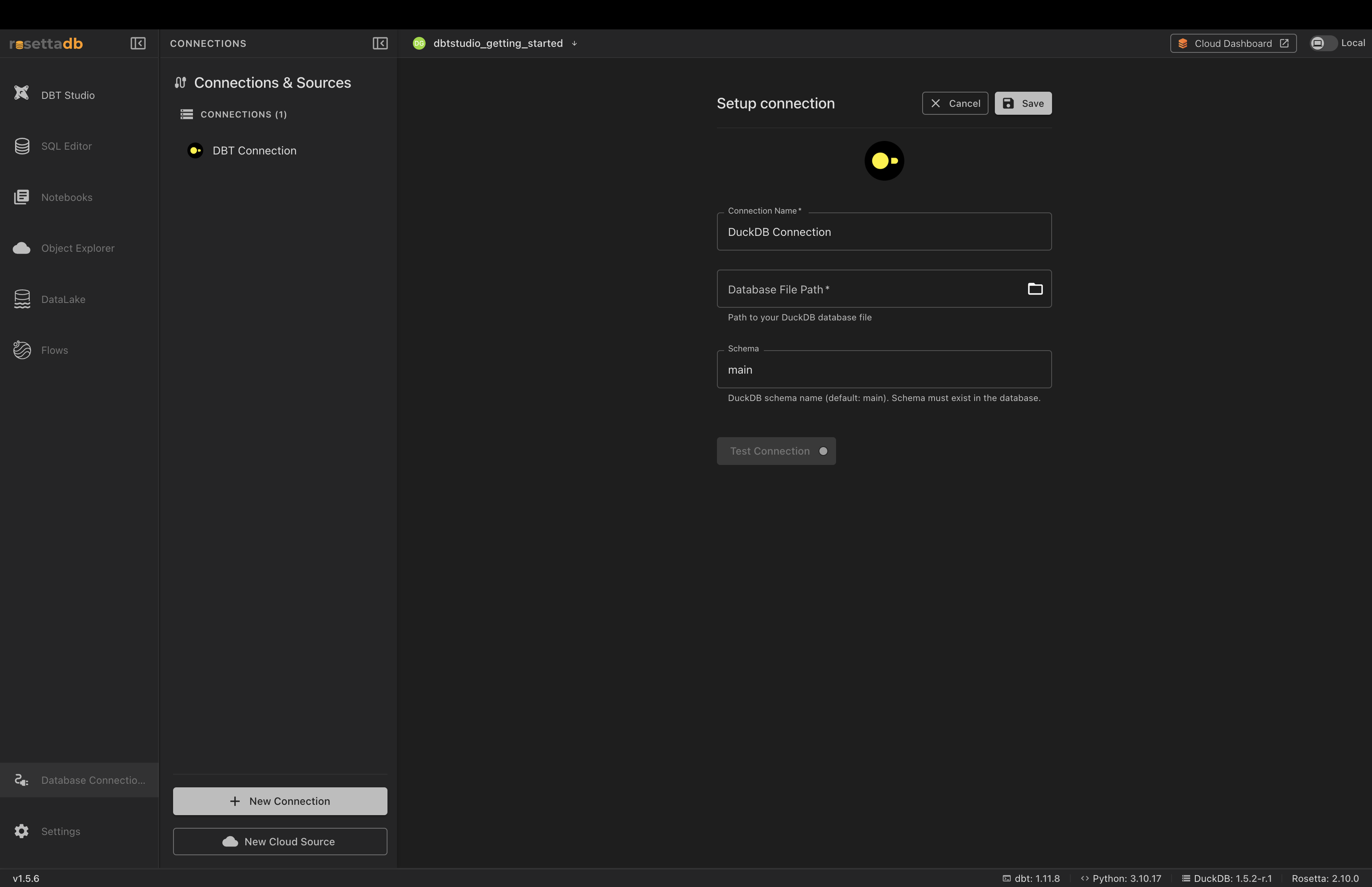Open the Cloud Dashboard link
The image size is (1372, 887).
tap(1233, 43)
